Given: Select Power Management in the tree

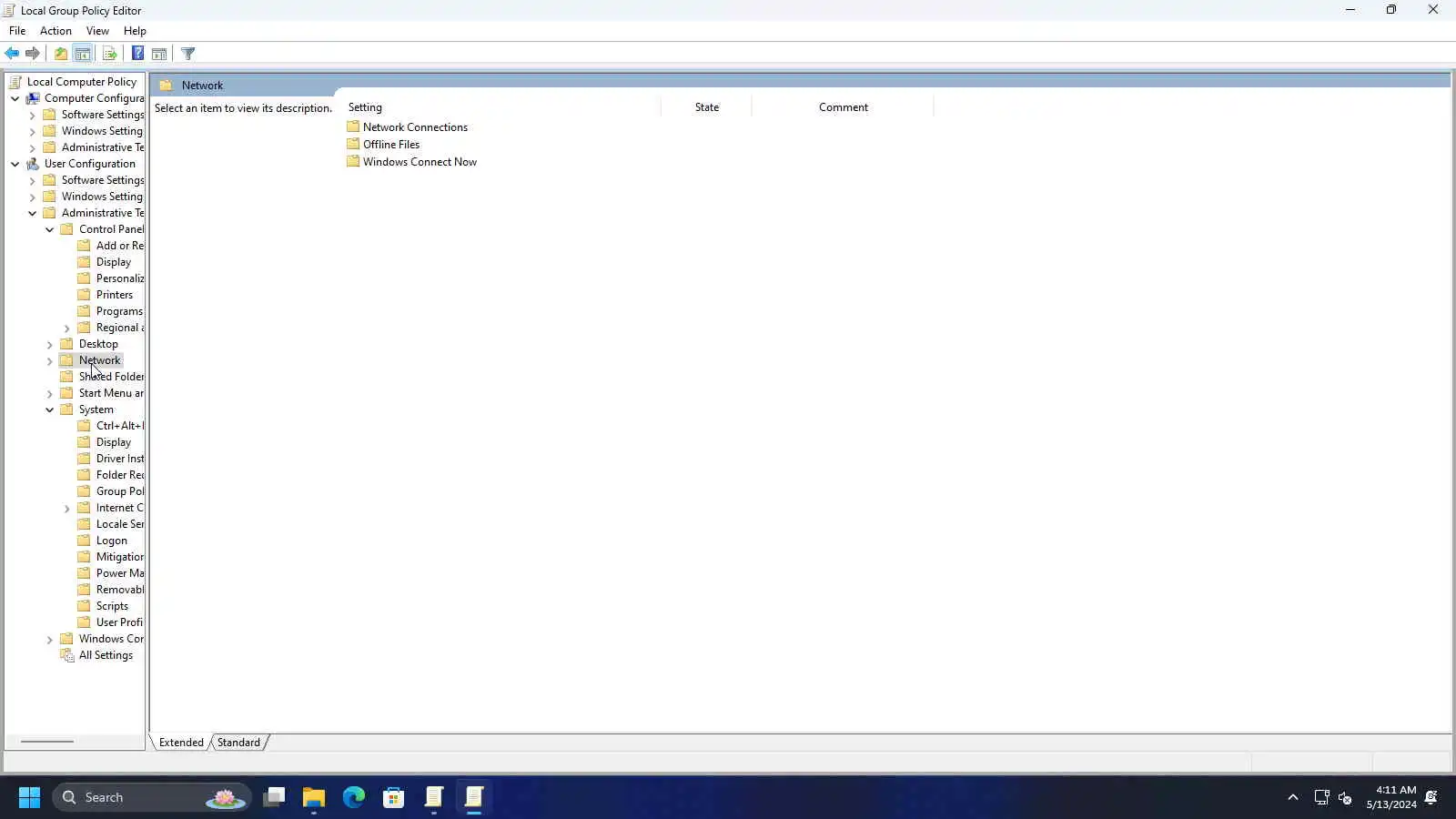Looking at the screenshot, I should pyautogui.click(x=120, y=573).
